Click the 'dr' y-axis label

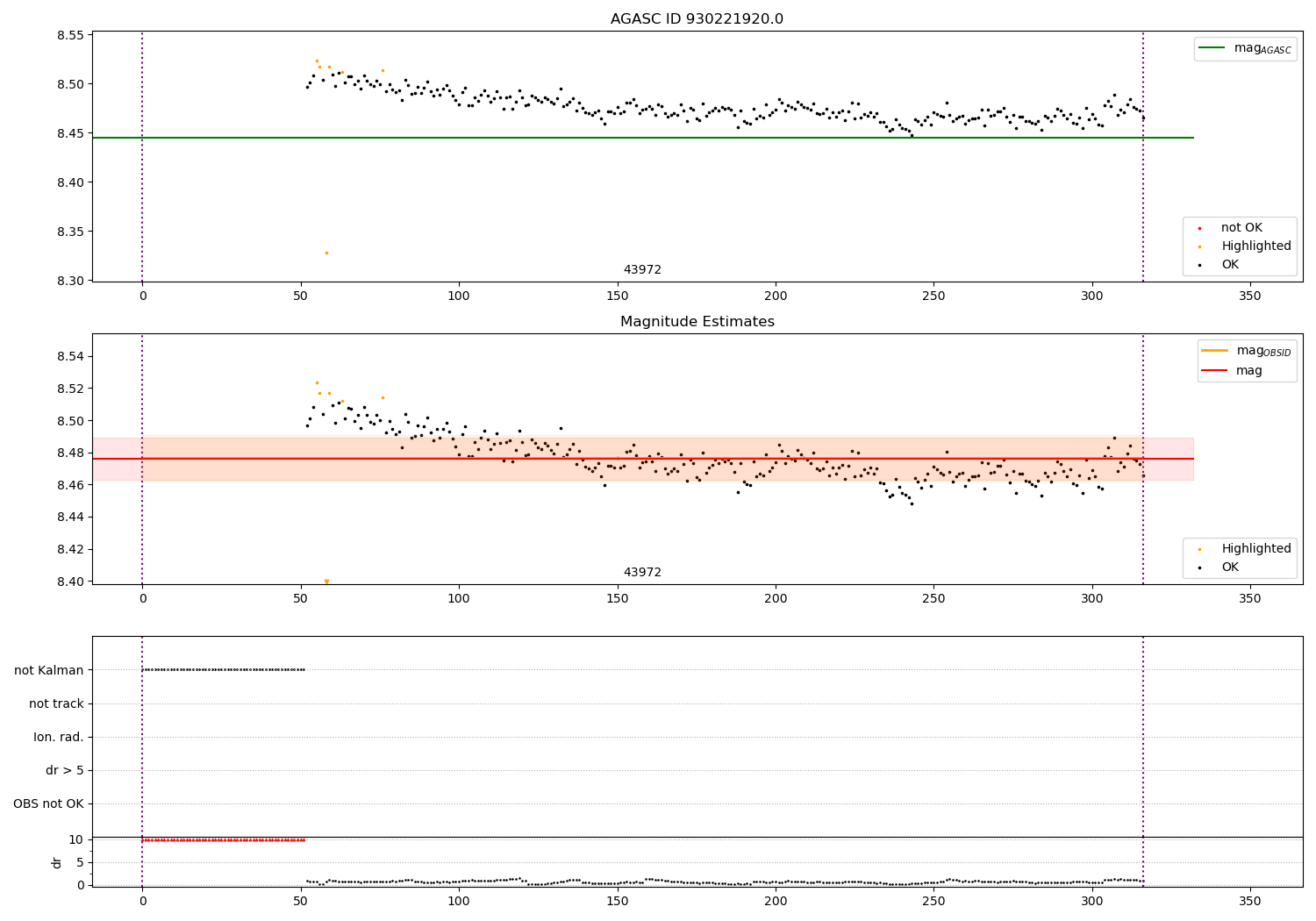57,862
